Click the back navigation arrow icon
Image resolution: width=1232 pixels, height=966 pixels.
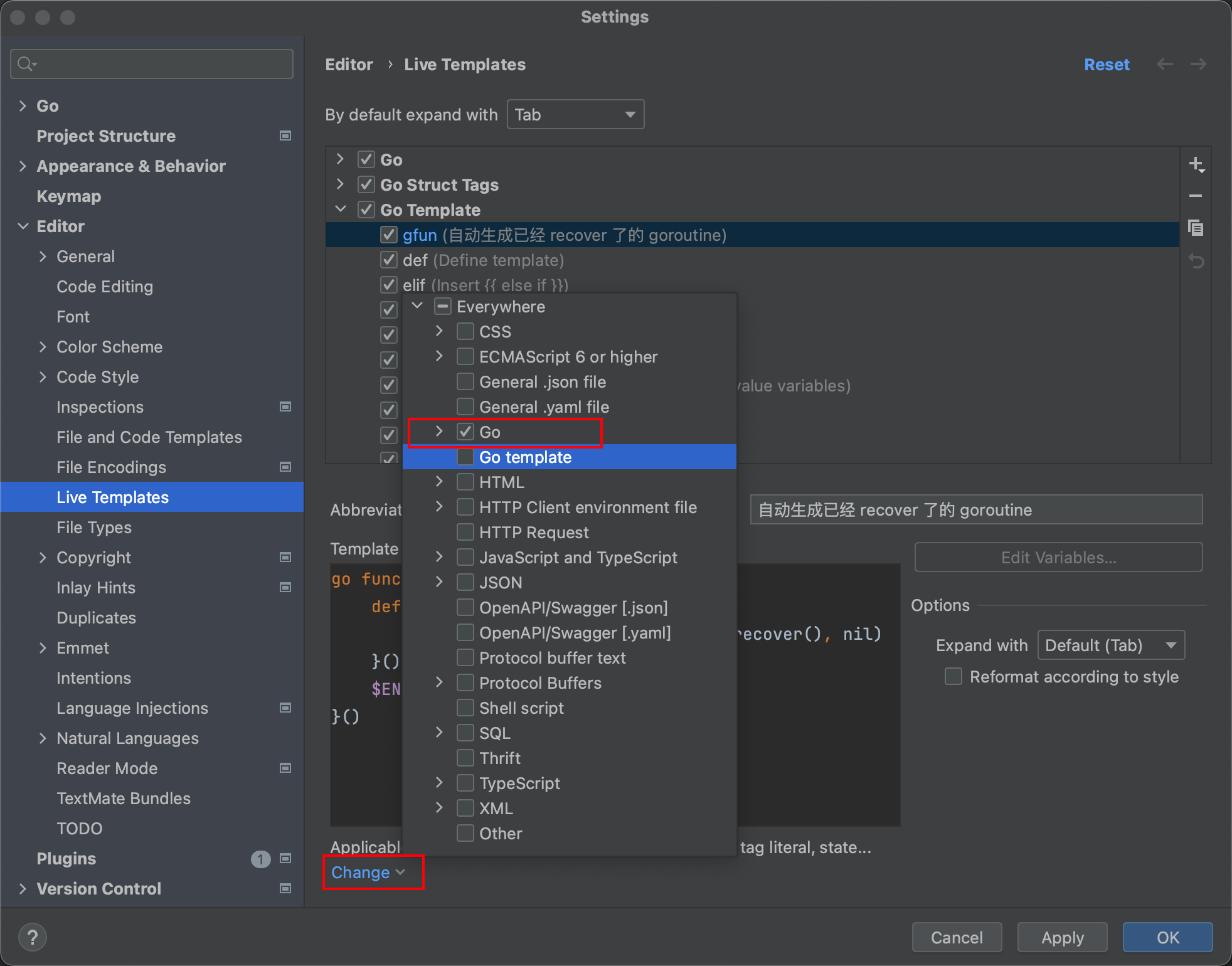1165,64
